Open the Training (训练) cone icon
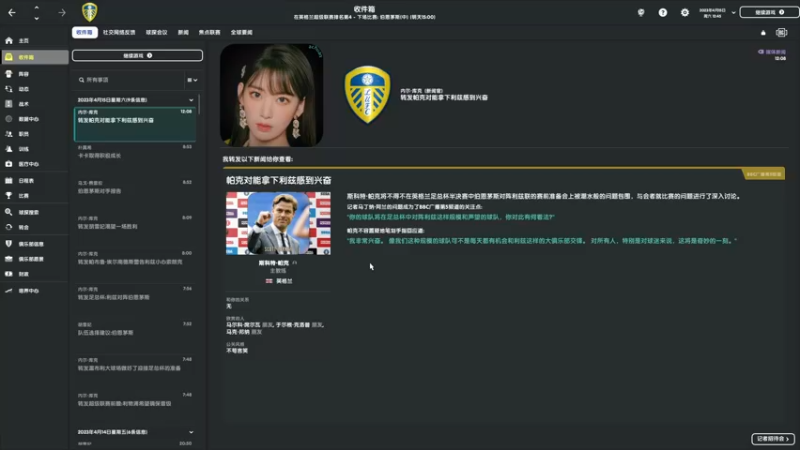Image resolution: width=800 pixels, height=450 pixels. (9, 149)
